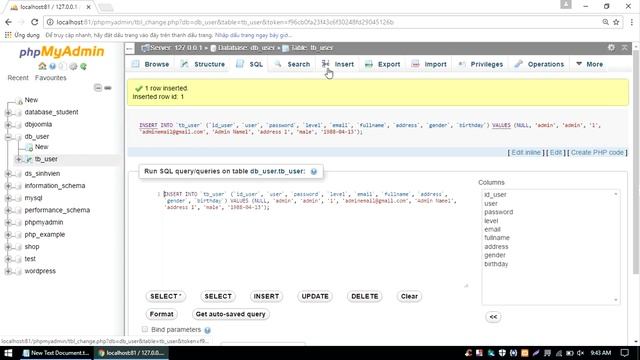
Task: Open page settings gear in top bar
Action: [x=611, y=47]
